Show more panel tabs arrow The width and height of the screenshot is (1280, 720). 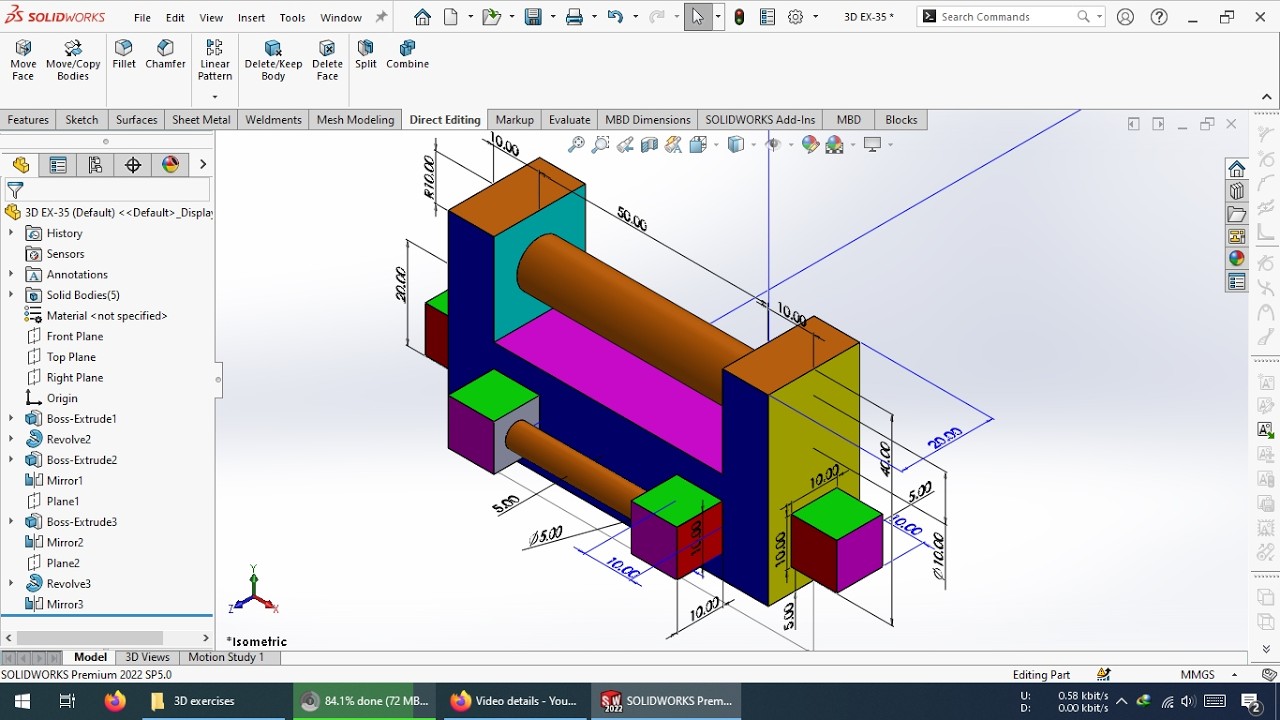click(203, 165)
